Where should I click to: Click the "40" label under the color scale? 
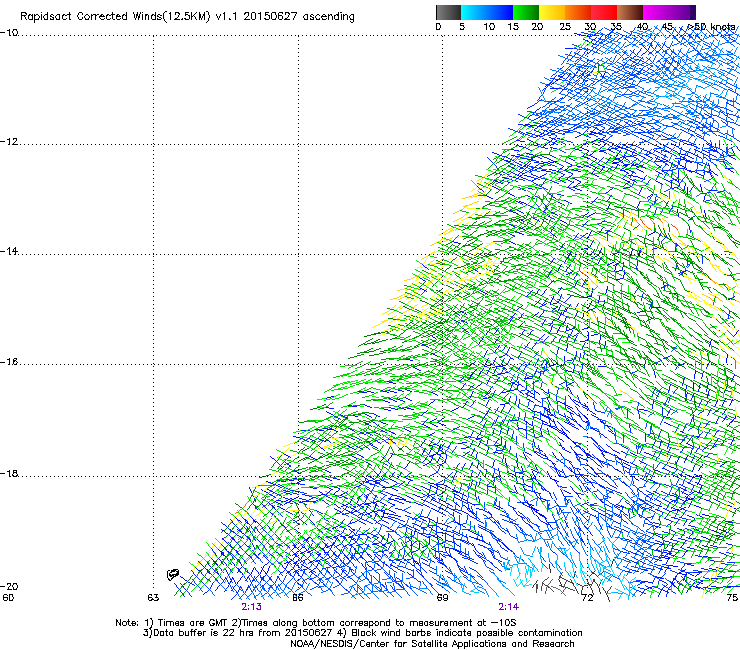[x=642, y=27]
